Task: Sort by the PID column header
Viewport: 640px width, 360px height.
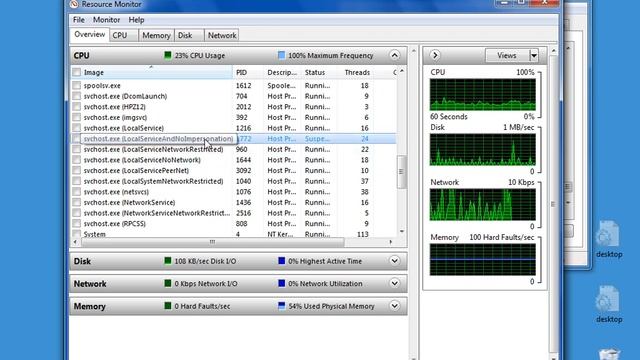Action: (x=248, y=72)
